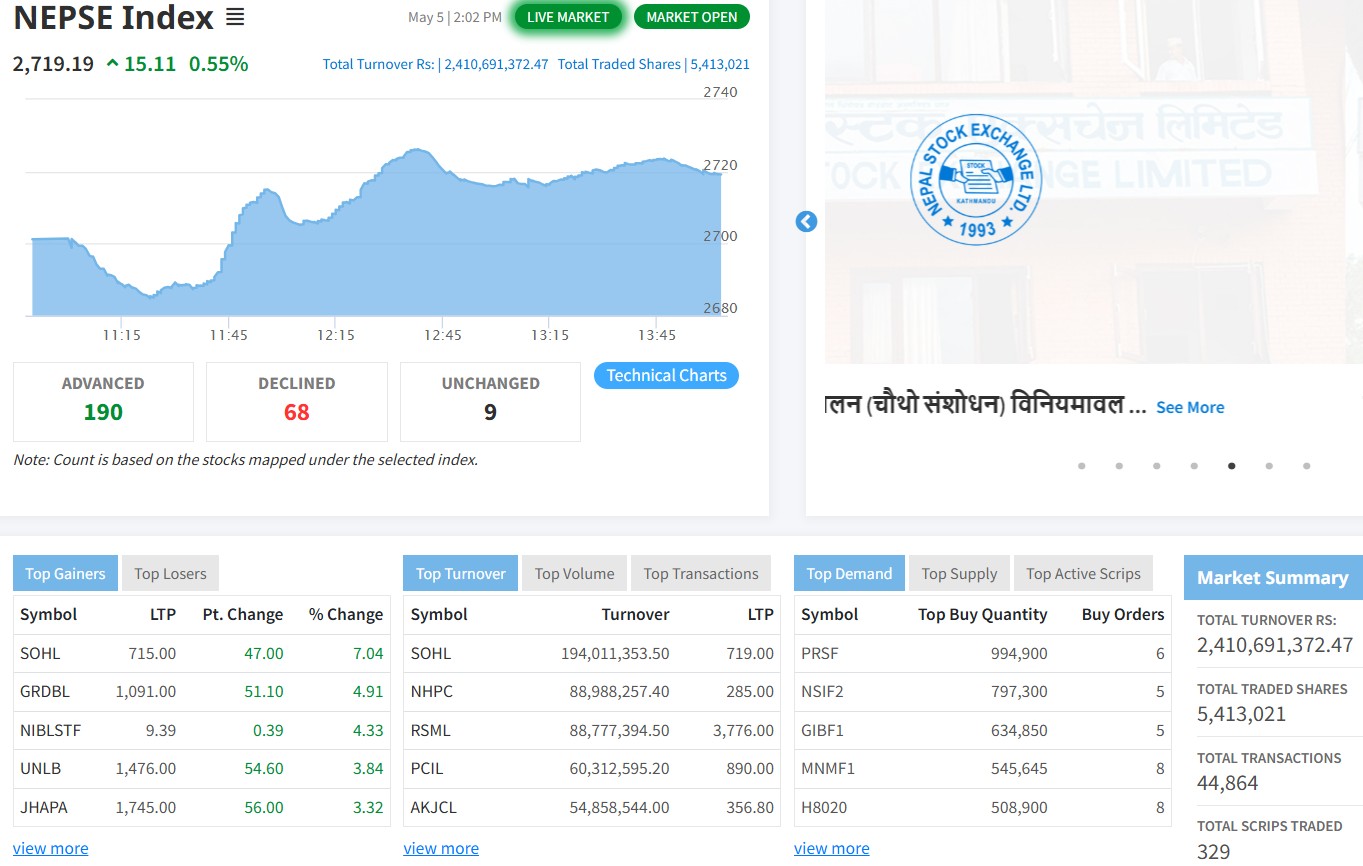
Task: Go to the previous carousel slide arrow
Action: pos(806,222)
